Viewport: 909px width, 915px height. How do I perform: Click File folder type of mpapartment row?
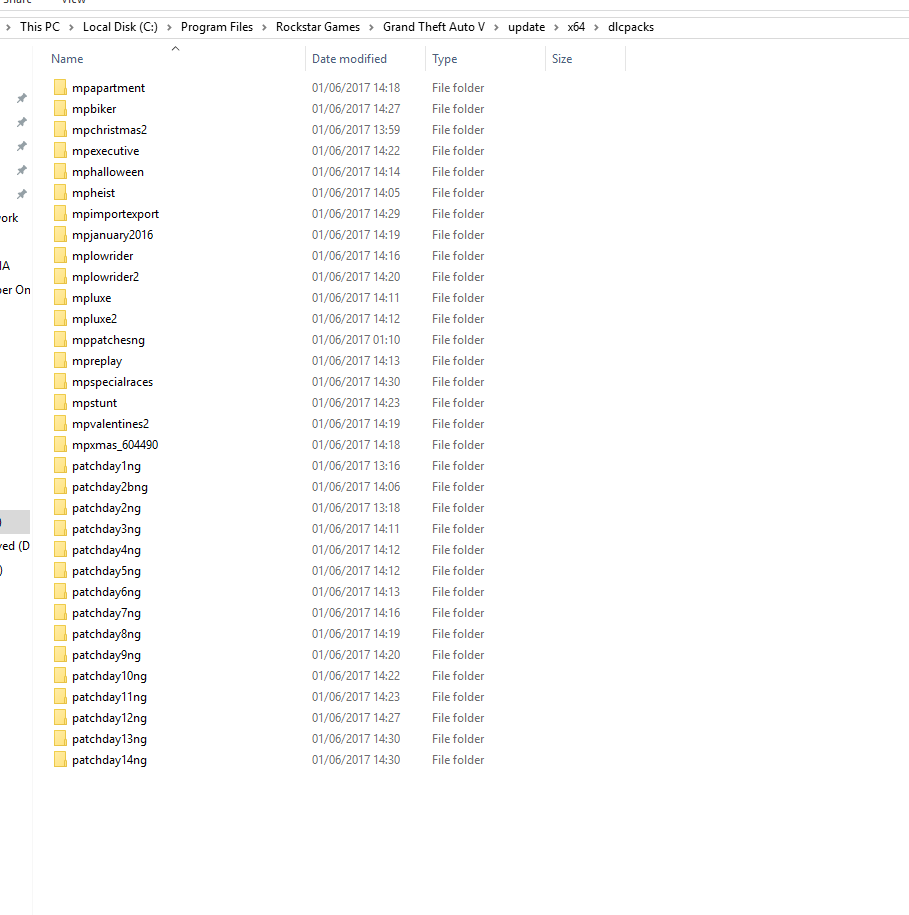click(x=458, y=88)
